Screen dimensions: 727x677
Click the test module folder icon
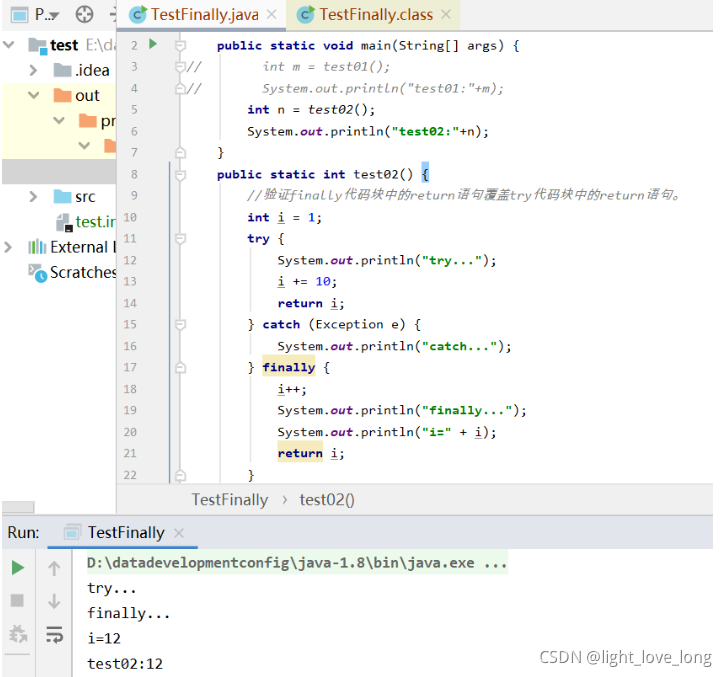tap(38, 45)
